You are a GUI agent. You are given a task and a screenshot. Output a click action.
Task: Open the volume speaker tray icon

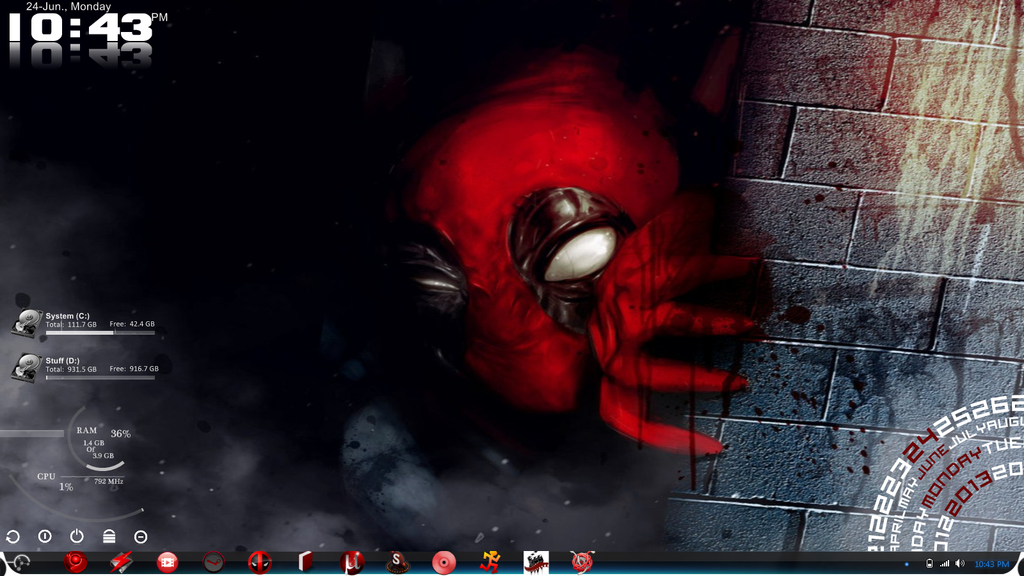pyautogui.click(x=959, y=563)
